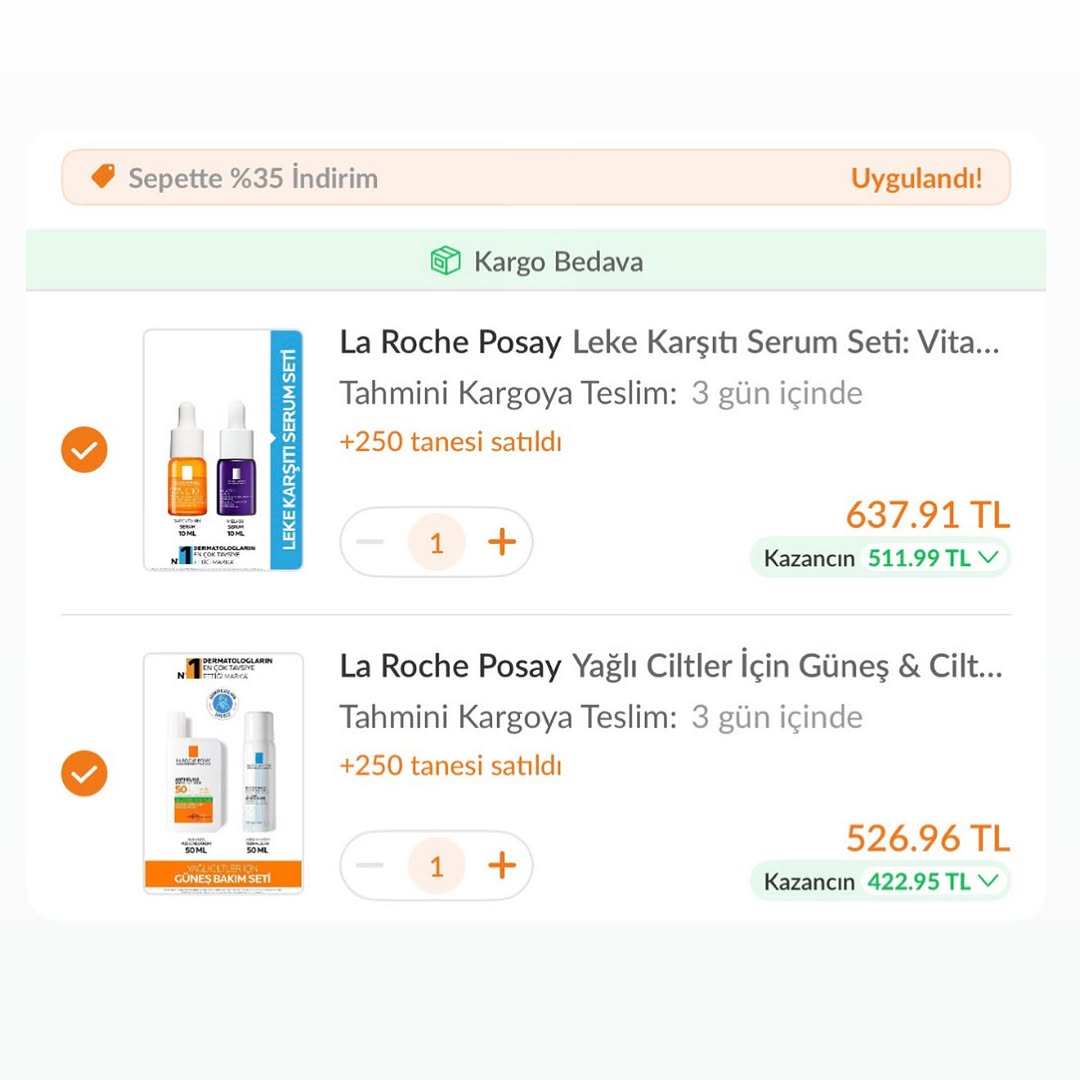Image resolution: width=1080 pixels, height=1080 pixels.
Task: Open the Leke Karşıtı Serum Seti product title
Action: (669, 342)
